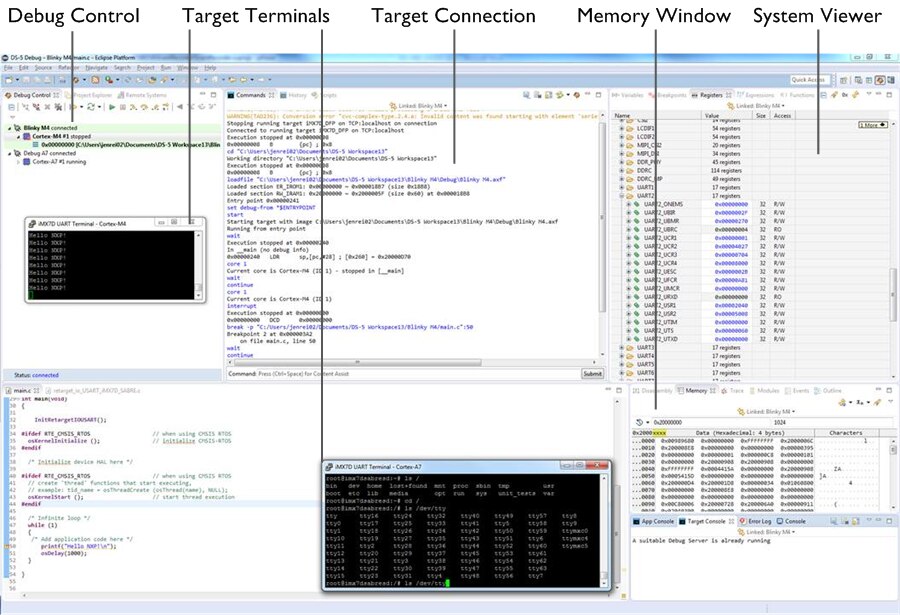Expand the UART2_UCR1 register row
The height and width of the screenshot is (615, 900).
(628, 238)
